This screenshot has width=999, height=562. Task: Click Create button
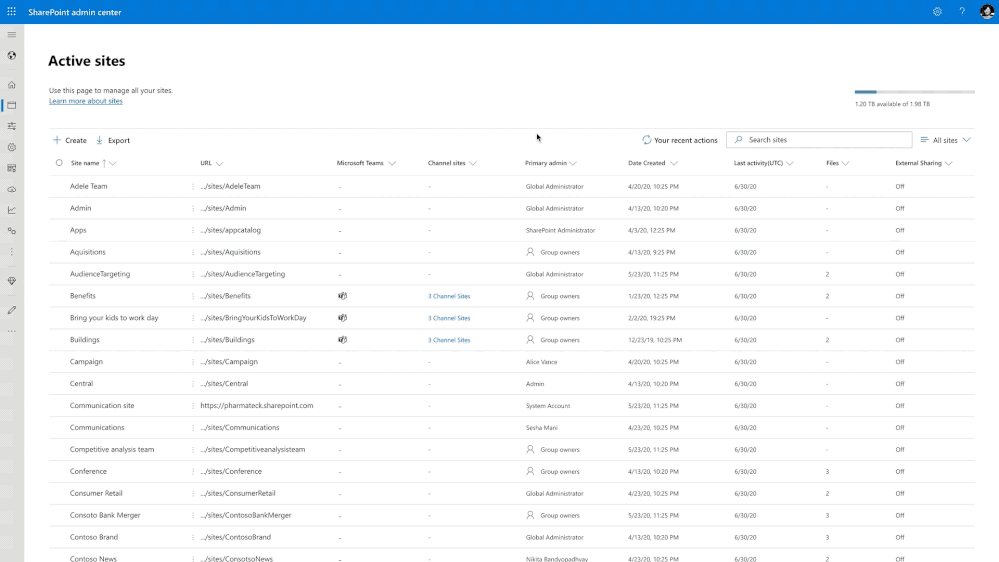coord(69,140)
